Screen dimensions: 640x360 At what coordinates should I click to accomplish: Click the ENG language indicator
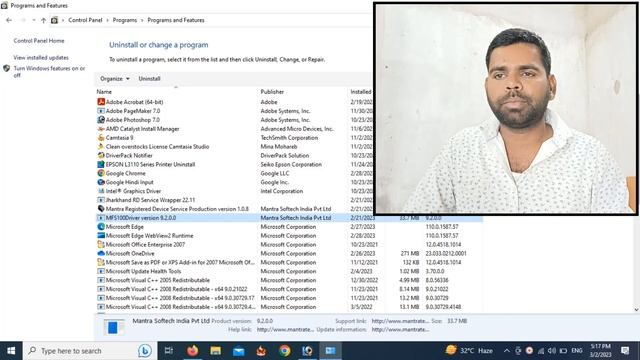click(x=576, y=351)
